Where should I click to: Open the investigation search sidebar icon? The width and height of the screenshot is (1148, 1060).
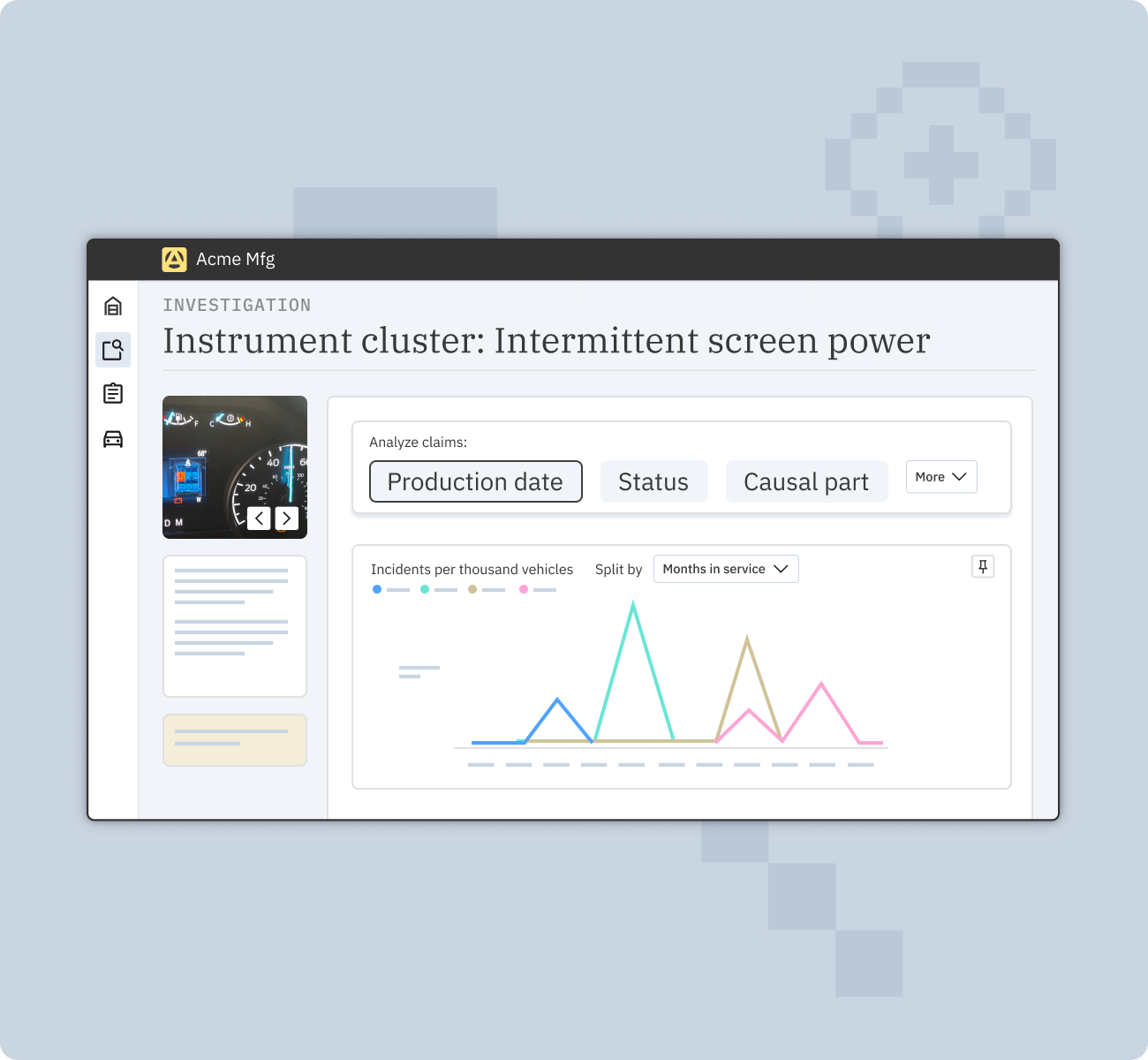[113, 350]
